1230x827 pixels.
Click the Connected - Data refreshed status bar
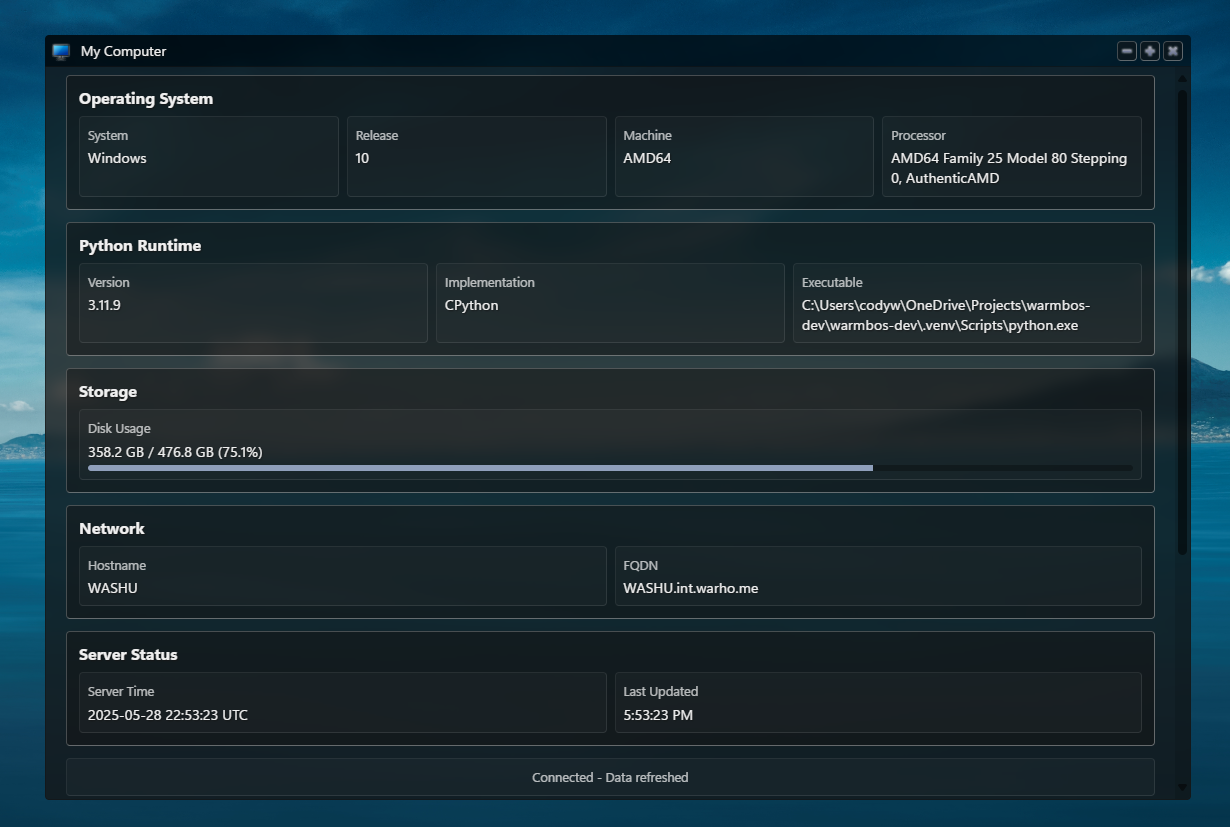[x=610, y=777]
